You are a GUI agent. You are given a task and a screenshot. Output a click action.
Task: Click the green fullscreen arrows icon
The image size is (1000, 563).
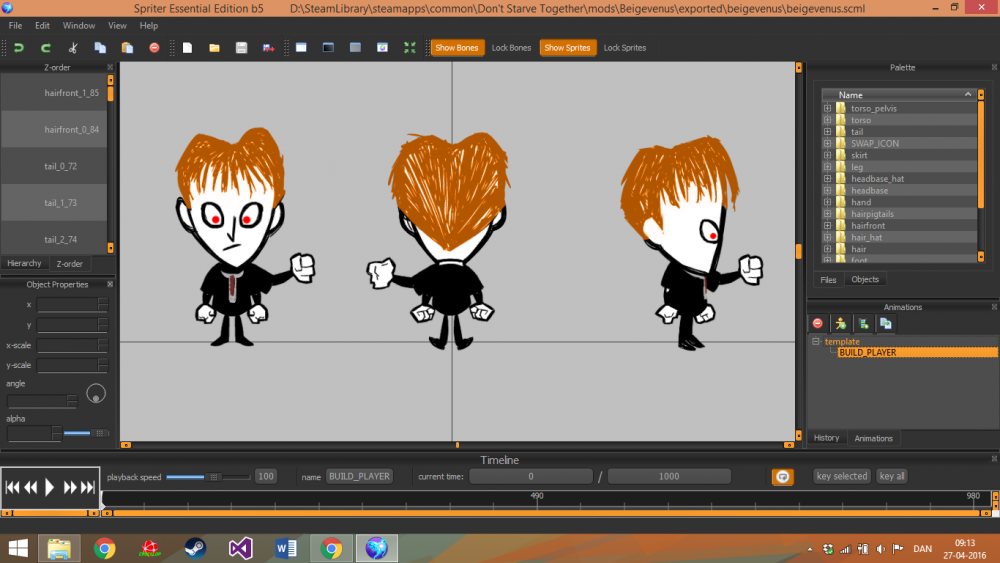[409, 48]
